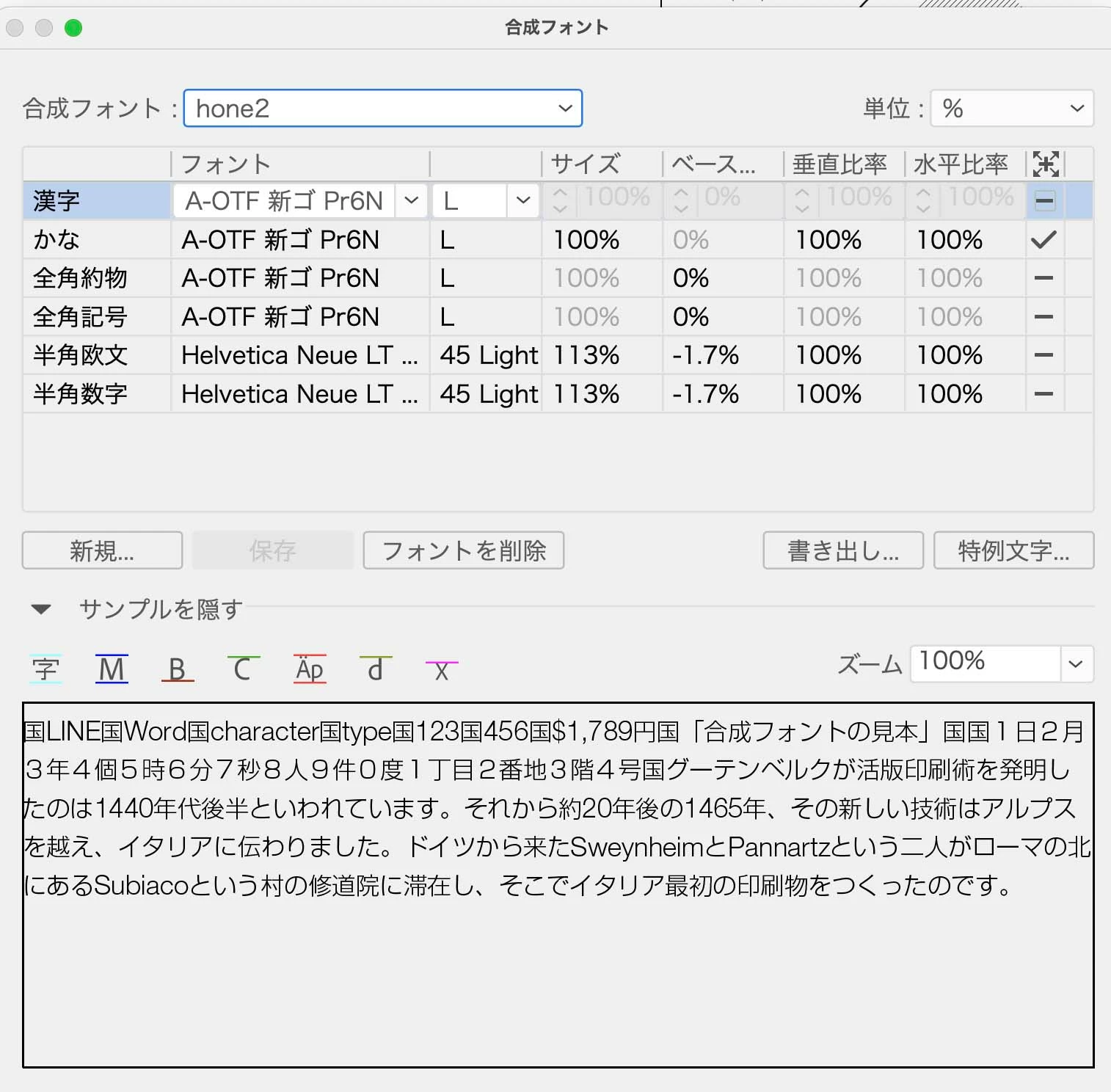Open the 合成フォント hone2 dropdown
The image size is (1111, 1092).
[x=382, y=108]
